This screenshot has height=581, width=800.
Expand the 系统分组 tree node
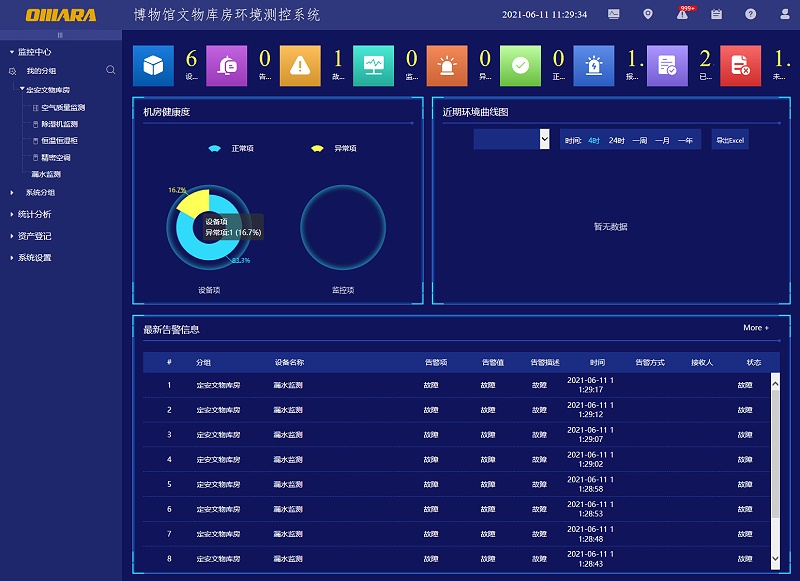pos(40,192)
